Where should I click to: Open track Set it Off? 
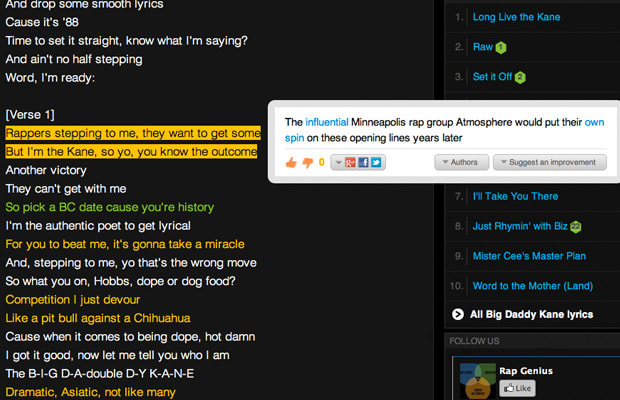click(x=492, y=77)
